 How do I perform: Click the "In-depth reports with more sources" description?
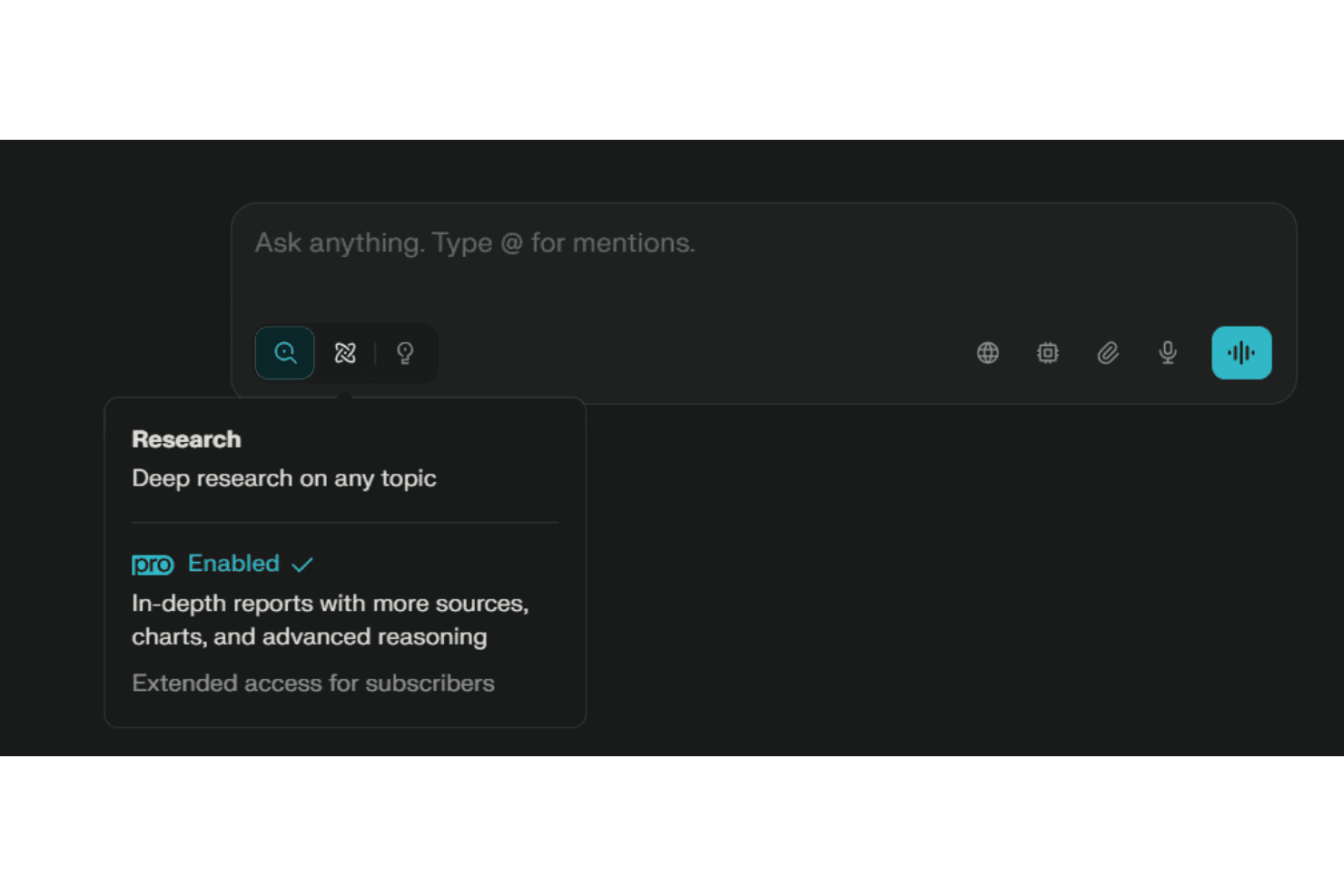click(x=331, y=620)
